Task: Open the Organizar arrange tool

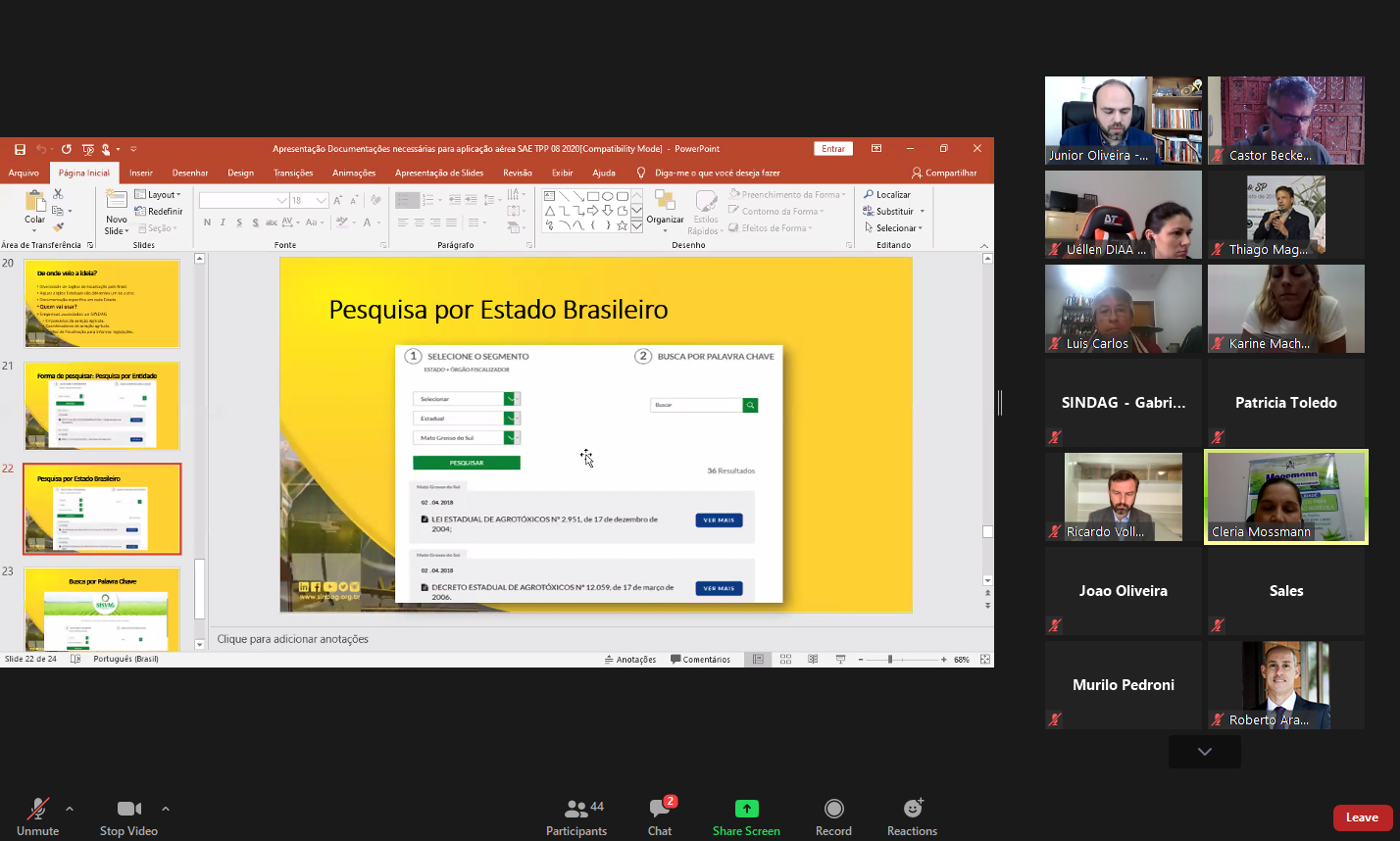Action: 665,208
